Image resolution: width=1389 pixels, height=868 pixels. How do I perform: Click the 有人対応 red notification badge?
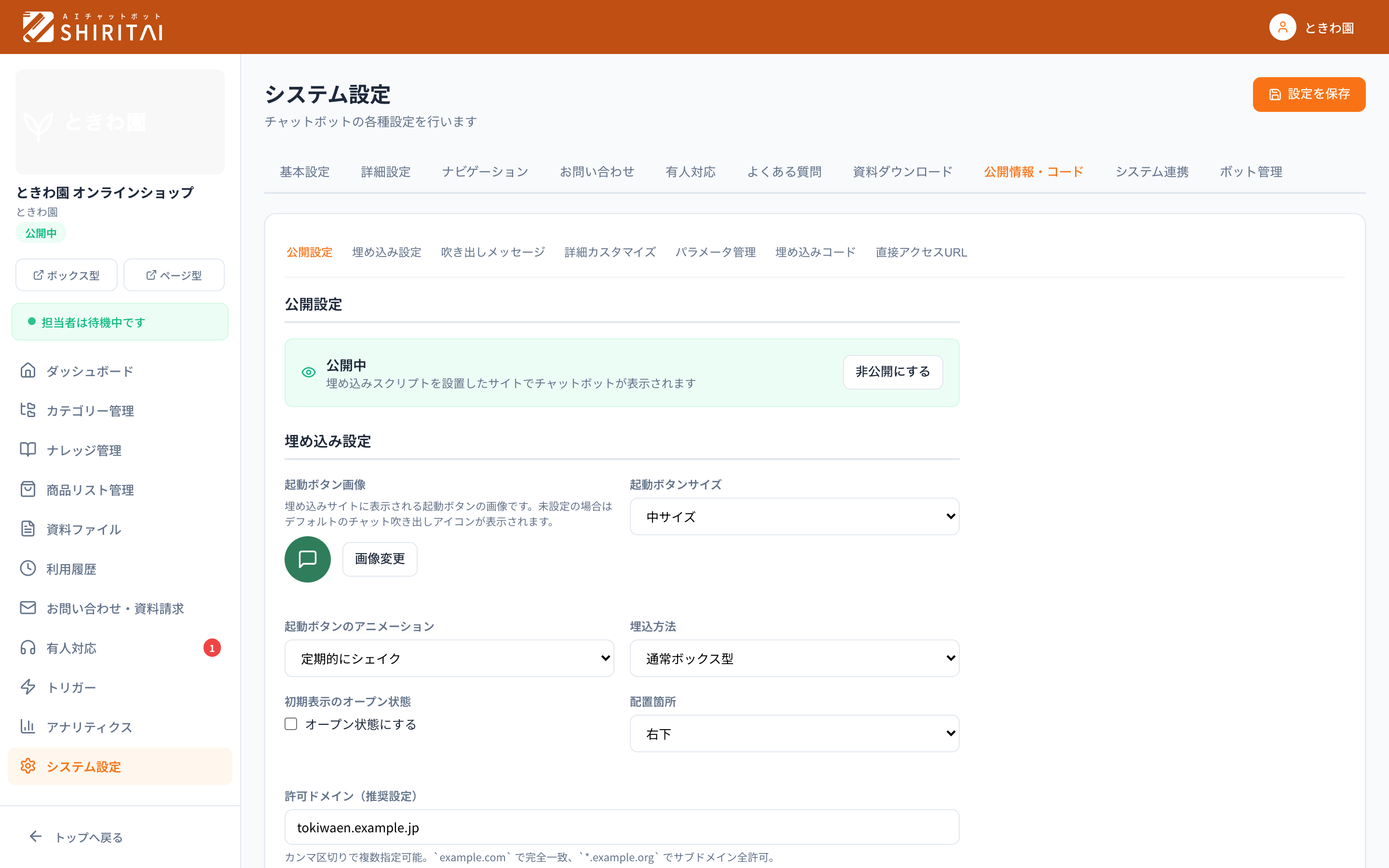[x=212, y=648]
